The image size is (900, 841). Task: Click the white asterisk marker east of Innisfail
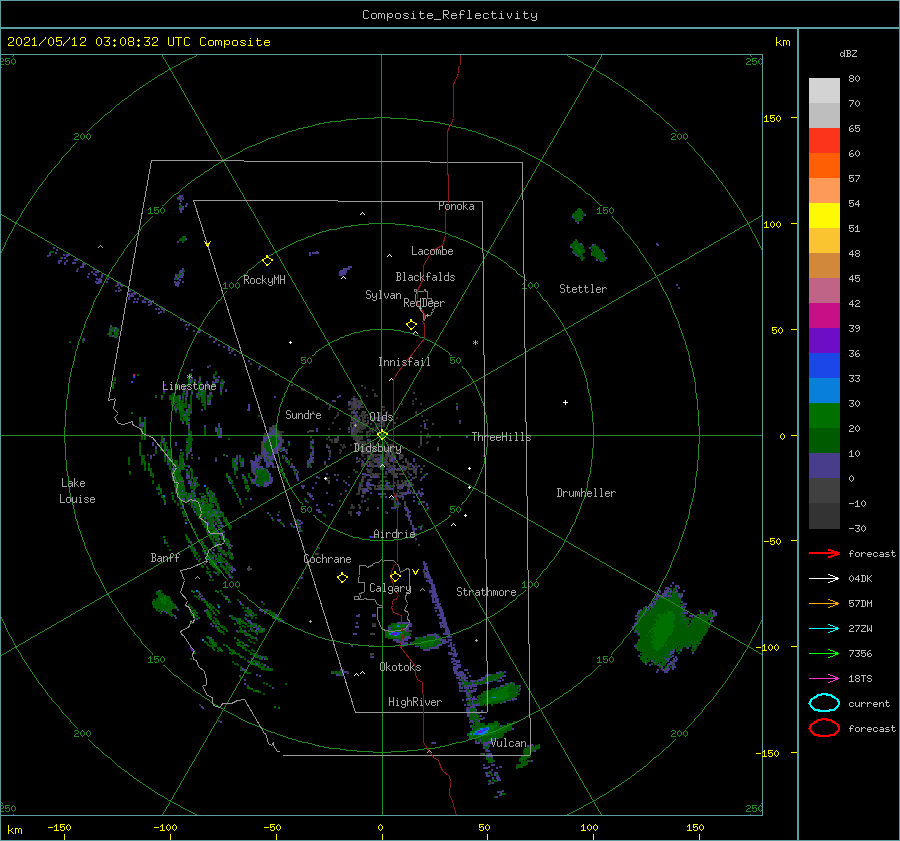pos(475,343)
